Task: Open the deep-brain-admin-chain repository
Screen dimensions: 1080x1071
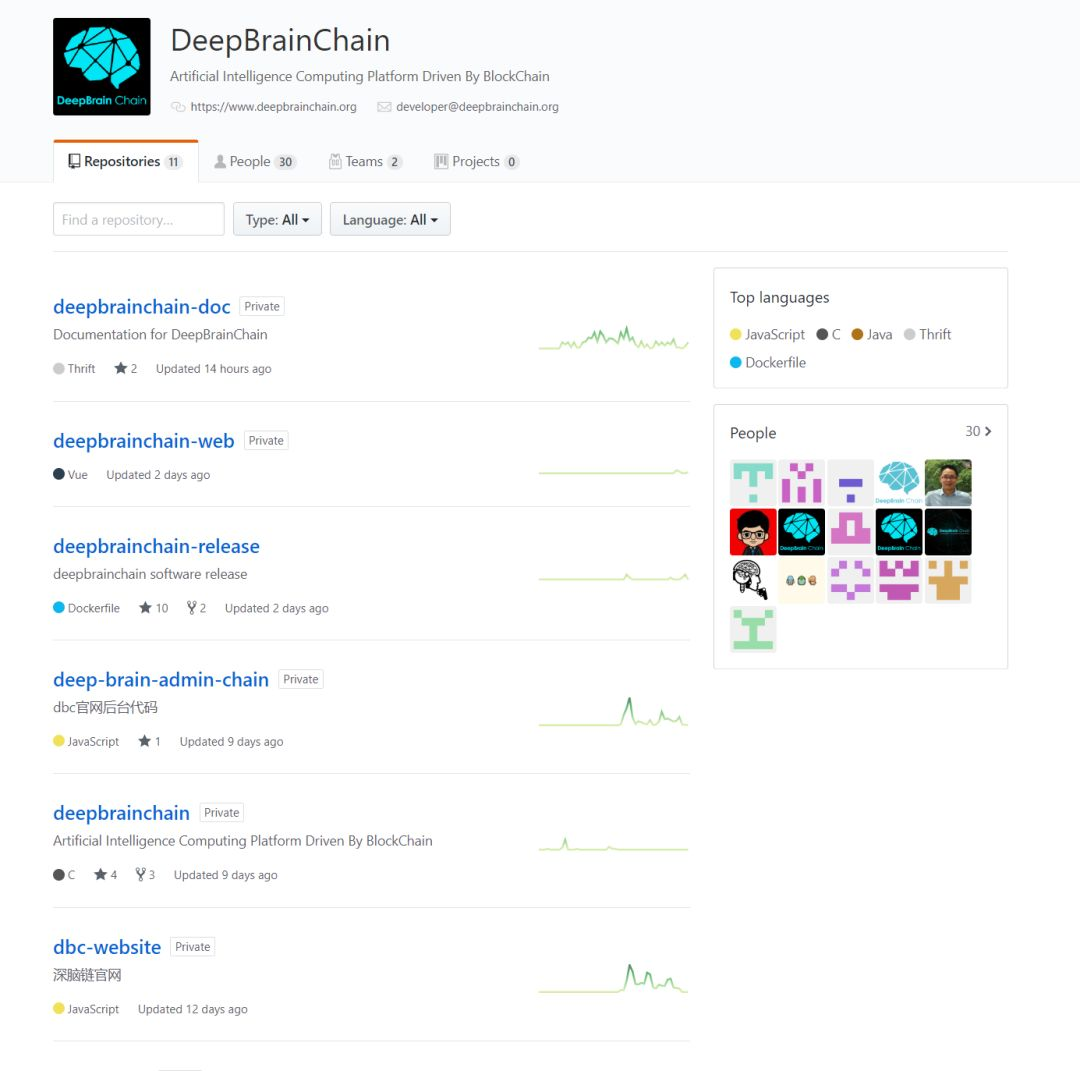Action: click(161, 680)
